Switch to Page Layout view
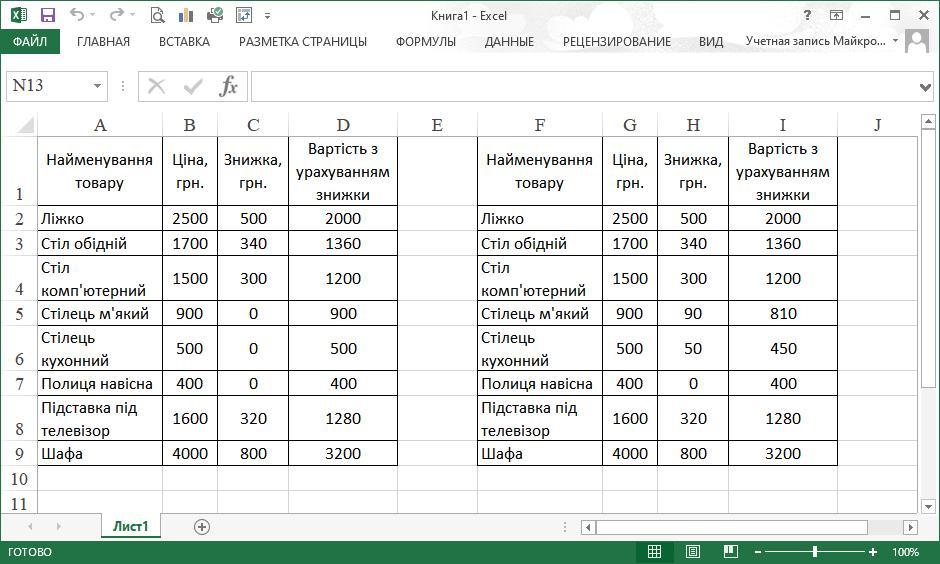This screenshot has width=940, height=564. [692, 551]
